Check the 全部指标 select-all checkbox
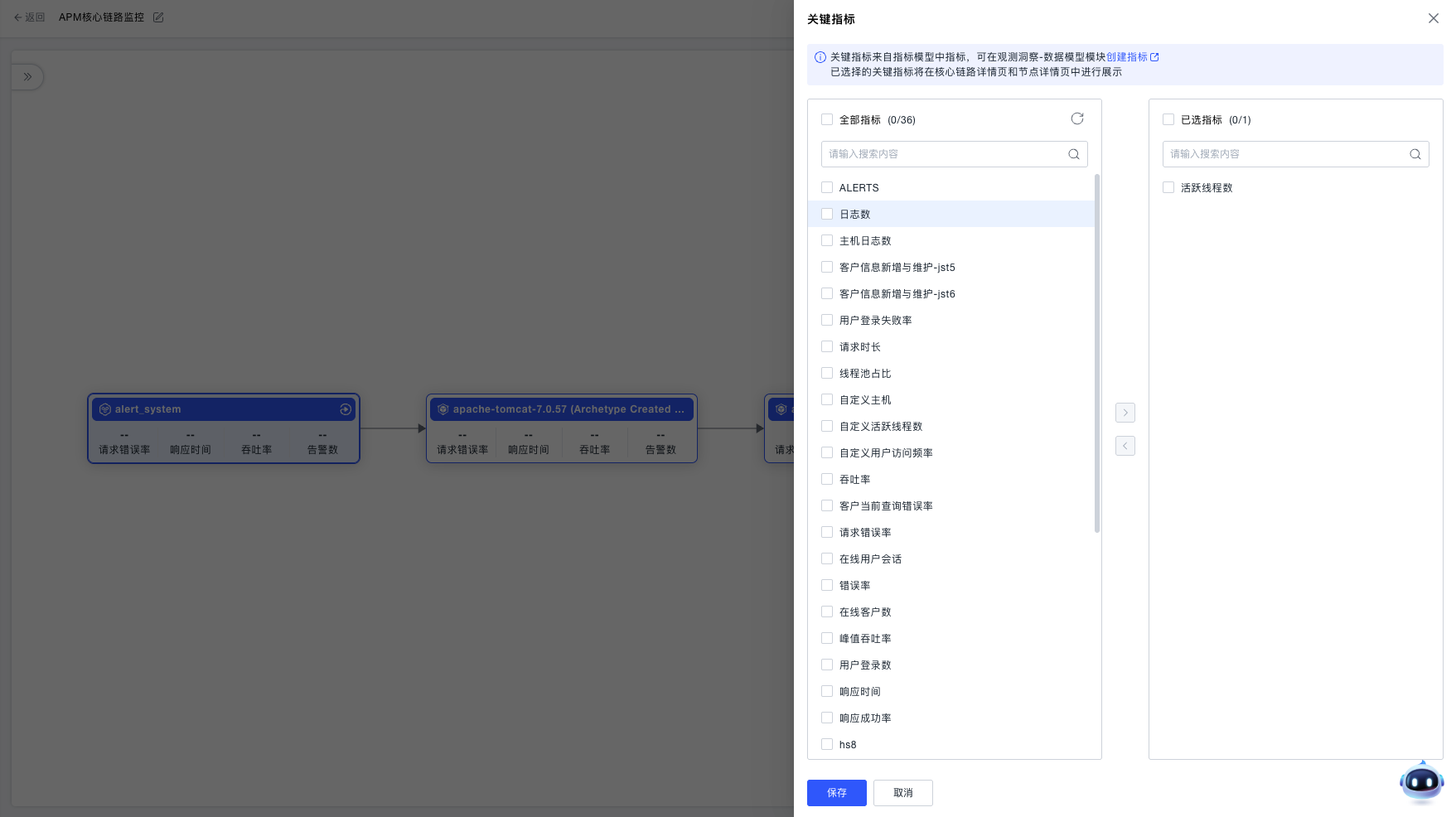Screen dimensions: 1456x817 point(826,119)
